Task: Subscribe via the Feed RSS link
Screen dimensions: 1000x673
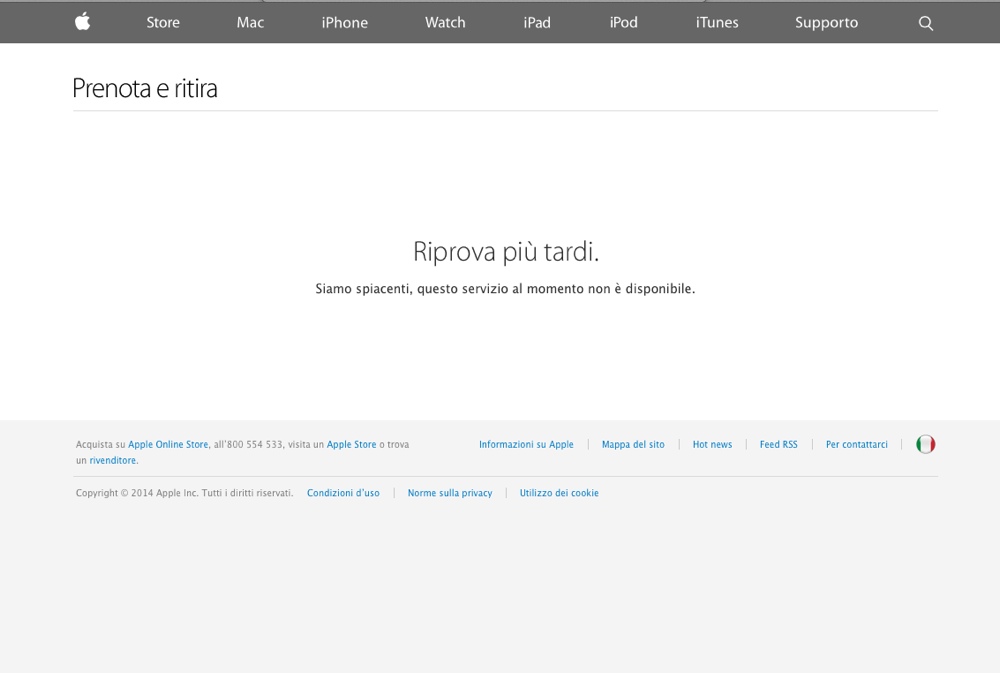Action: pos(778,444)
